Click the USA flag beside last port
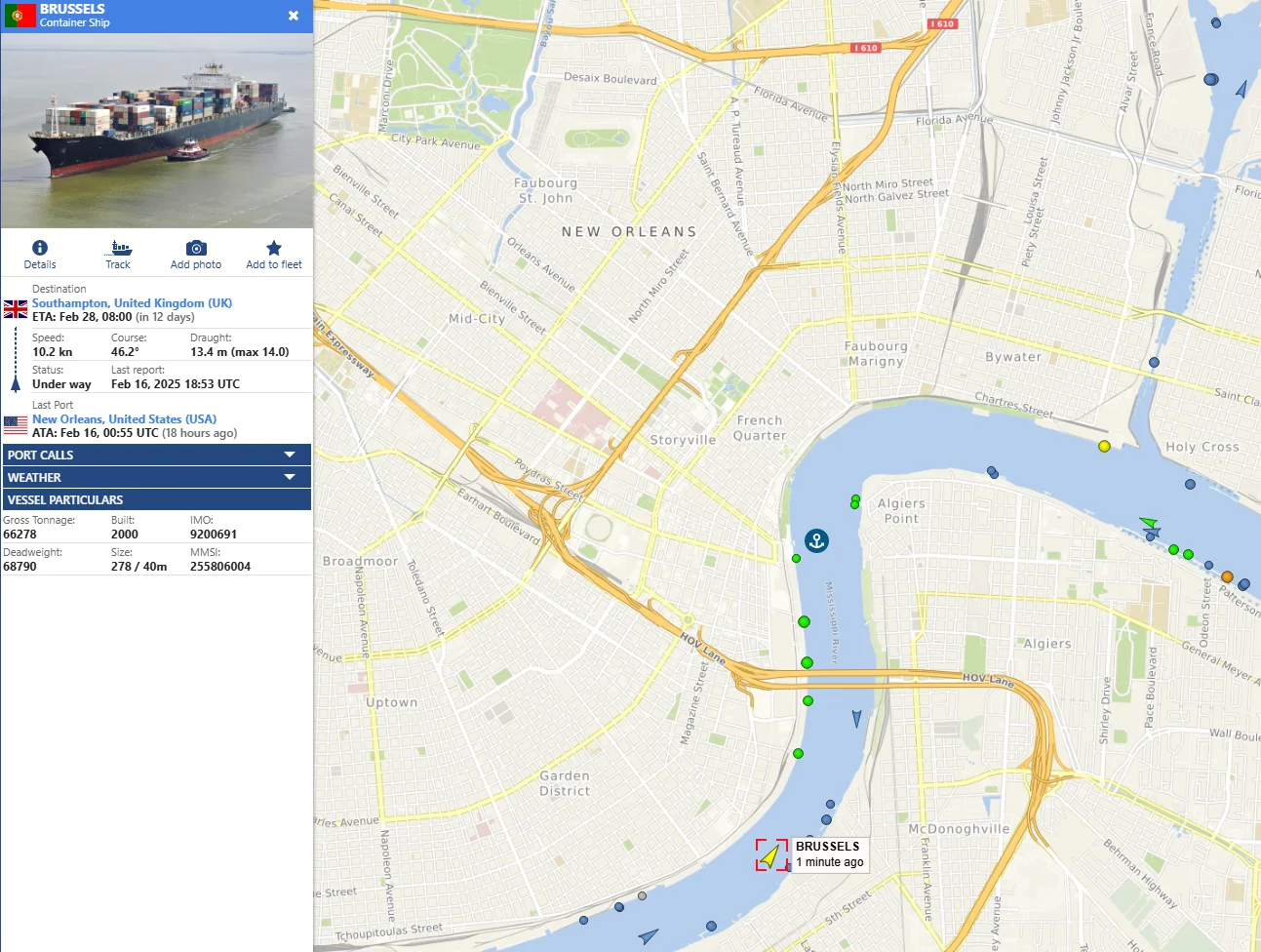1261x952 pixels. [16, 425]
